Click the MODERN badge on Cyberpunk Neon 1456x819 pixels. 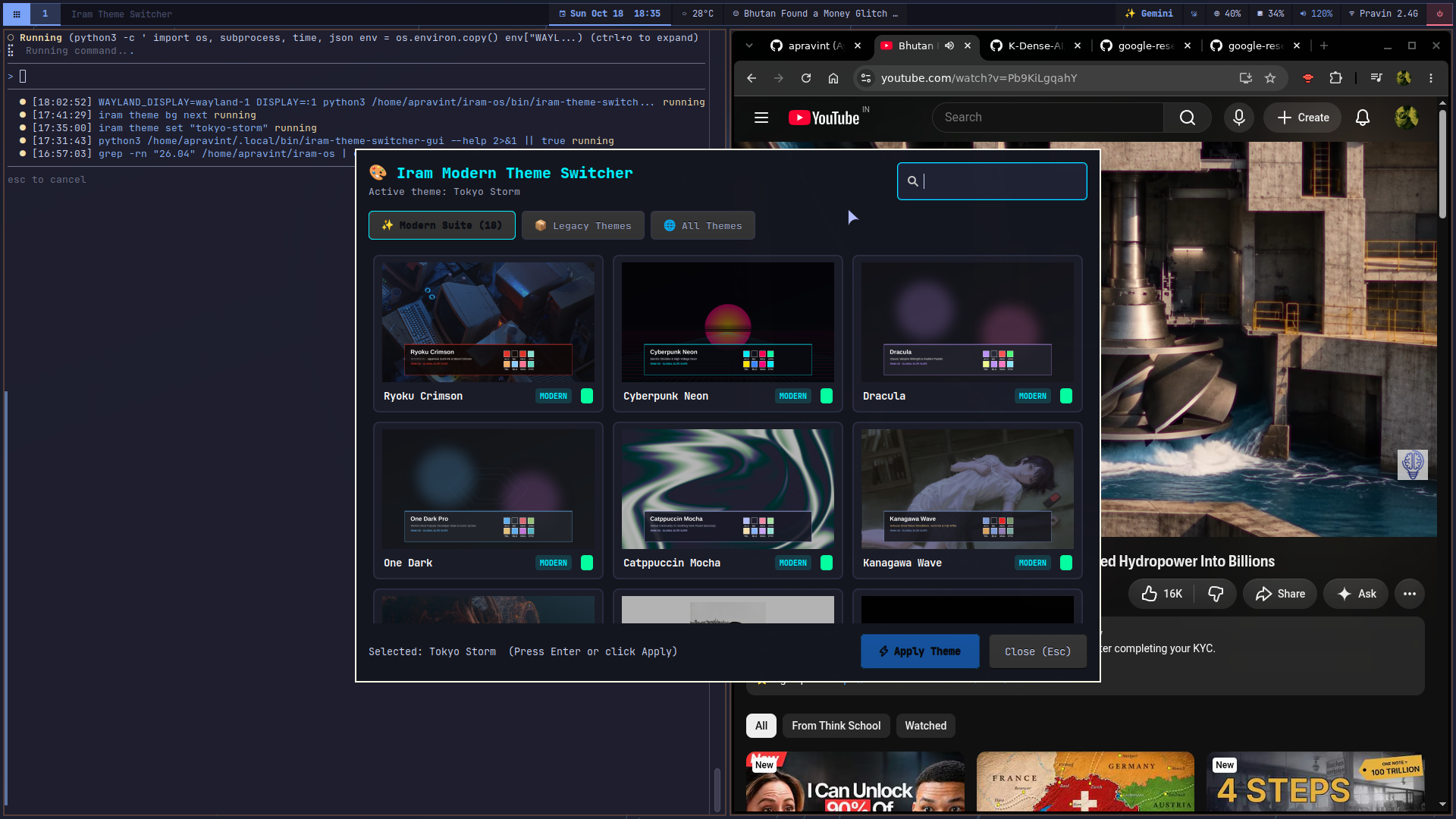coord(793,396)
